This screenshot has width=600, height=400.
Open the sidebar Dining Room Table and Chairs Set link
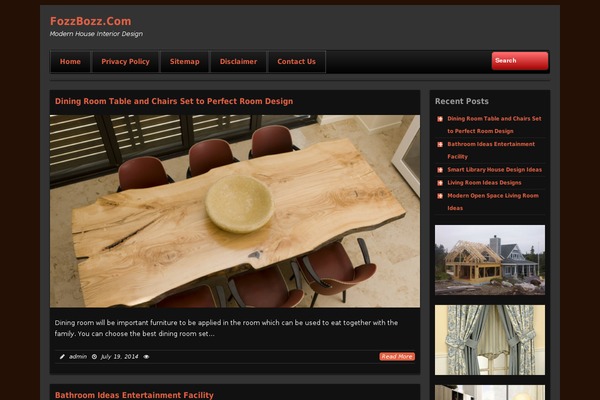tap(494, 125)
